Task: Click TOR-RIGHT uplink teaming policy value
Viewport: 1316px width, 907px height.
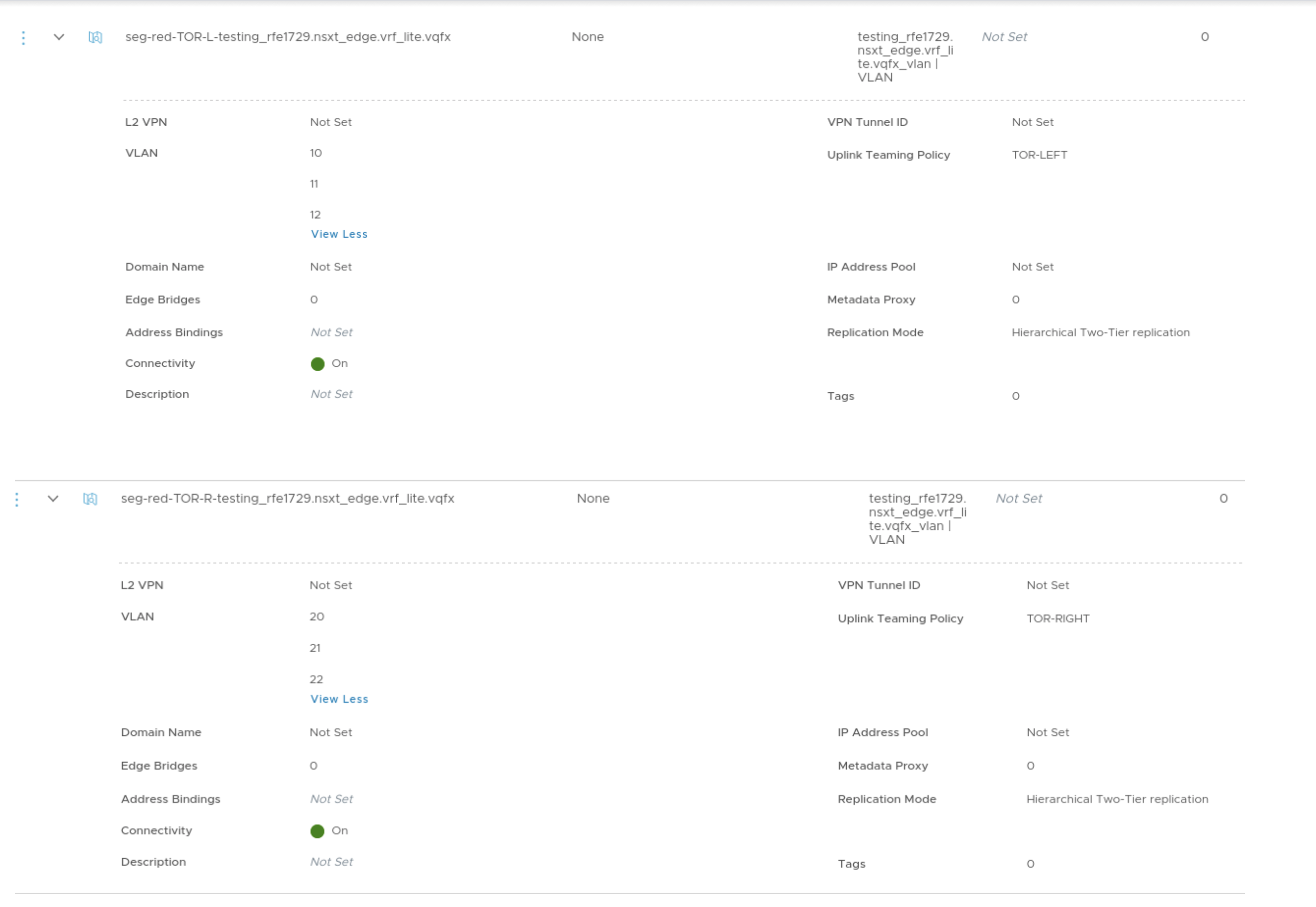Action: (1057, 619)
